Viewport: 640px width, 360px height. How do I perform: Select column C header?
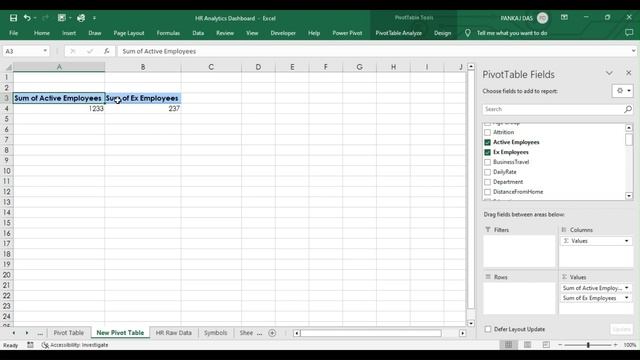pos(211,67)
